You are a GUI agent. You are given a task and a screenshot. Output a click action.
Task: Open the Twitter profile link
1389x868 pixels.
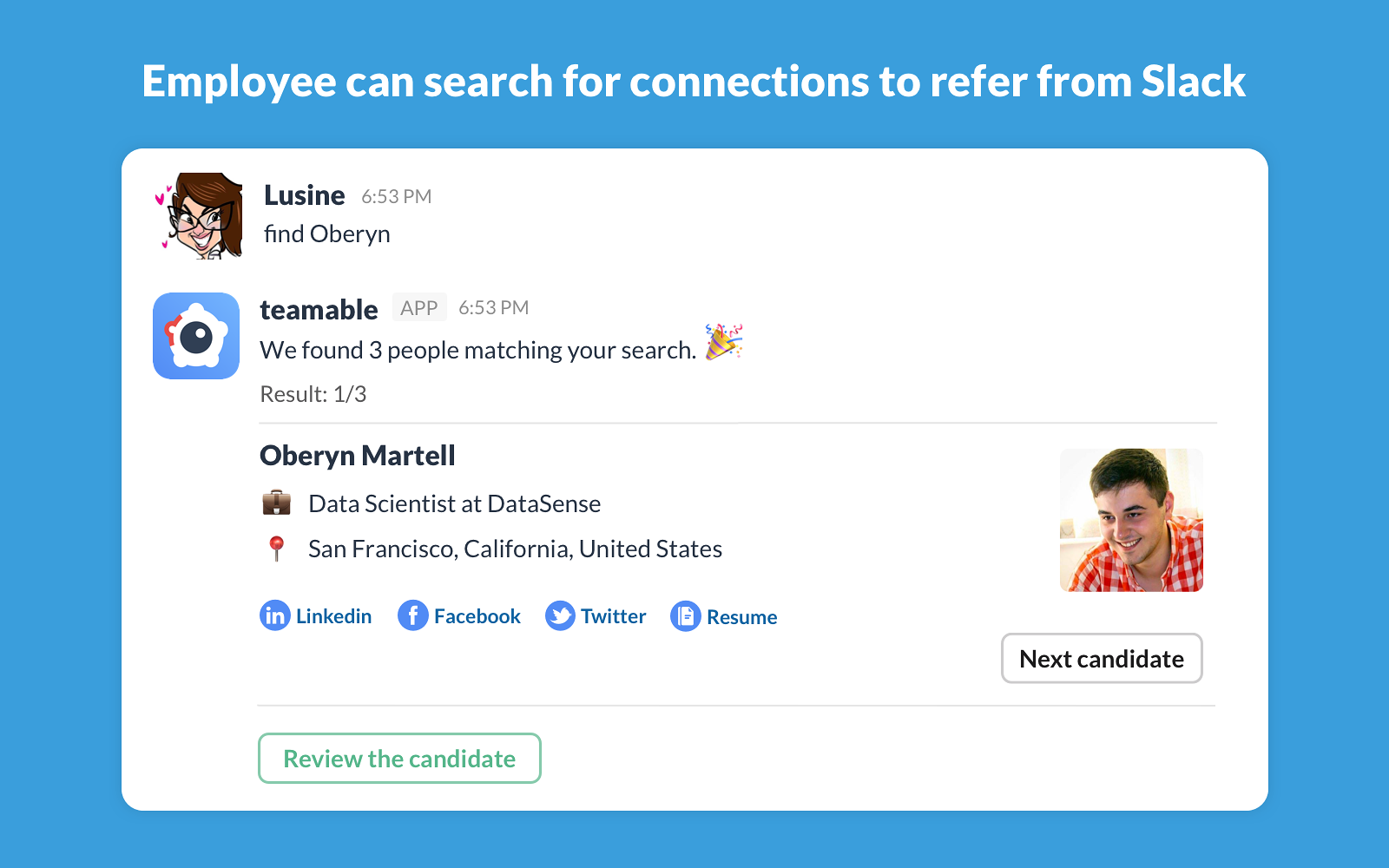pyautogui.click(x=613, y=616)
